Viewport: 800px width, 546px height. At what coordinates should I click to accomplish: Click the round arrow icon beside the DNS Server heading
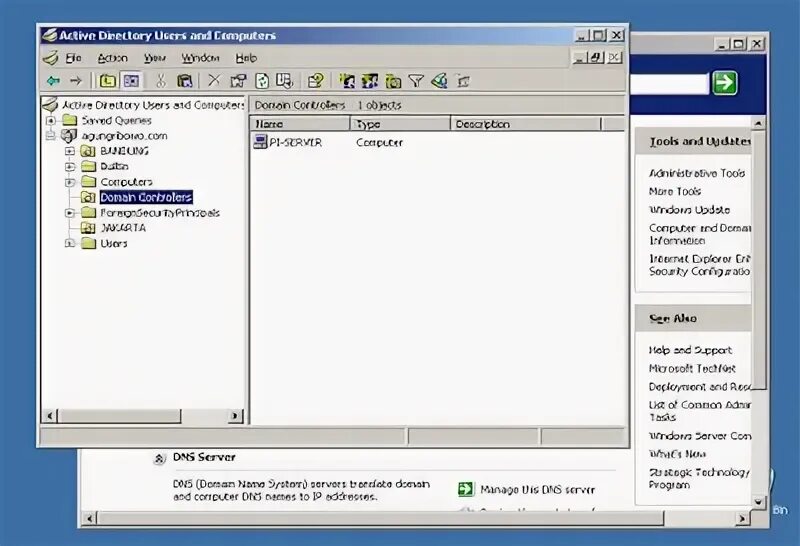160,459
